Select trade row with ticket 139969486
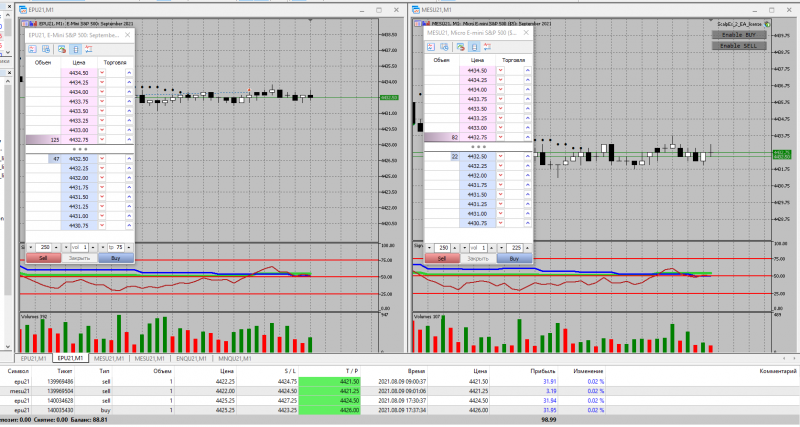The width and height of the screenshot is (800, 427). 399,382
